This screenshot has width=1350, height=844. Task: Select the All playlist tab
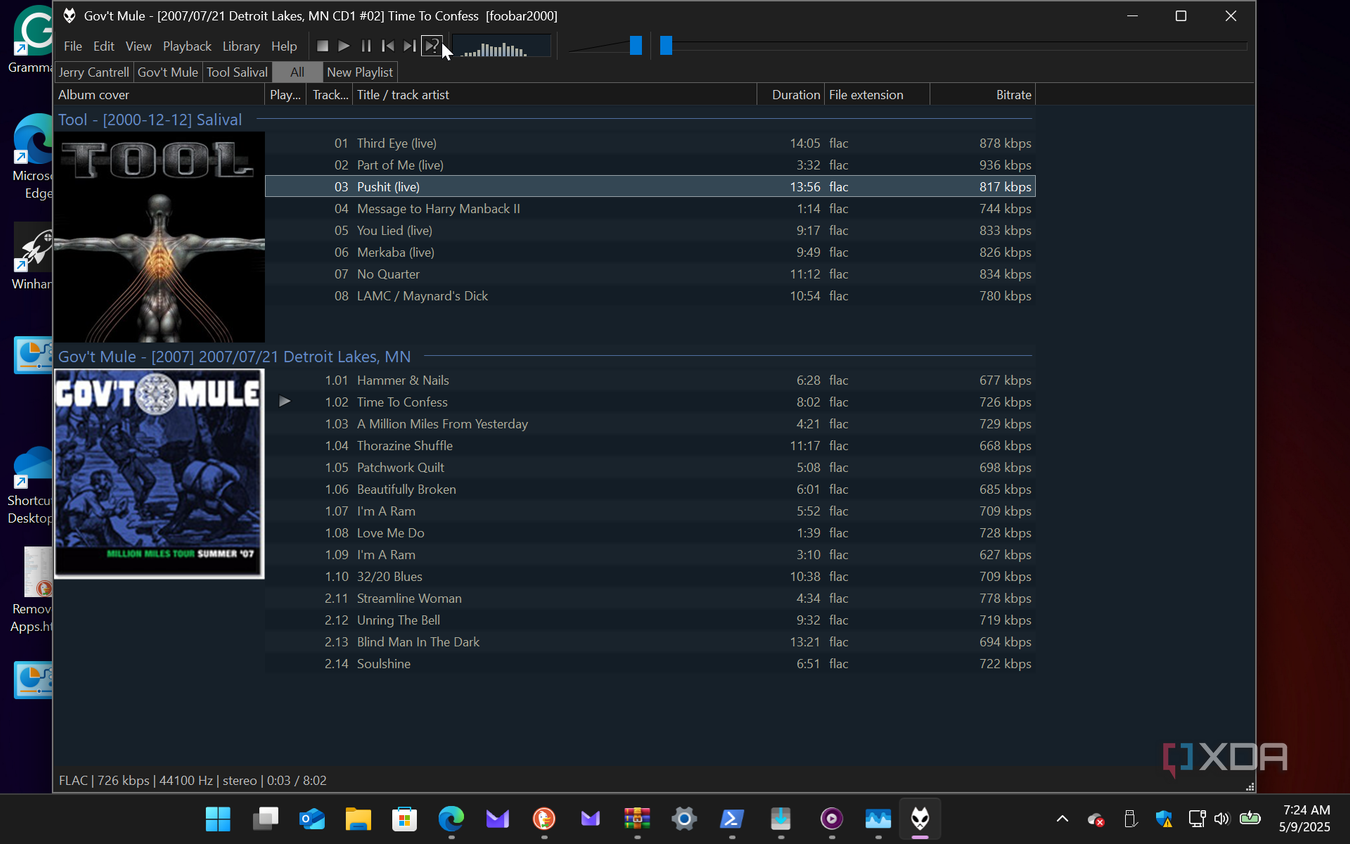tap(297, 72)
